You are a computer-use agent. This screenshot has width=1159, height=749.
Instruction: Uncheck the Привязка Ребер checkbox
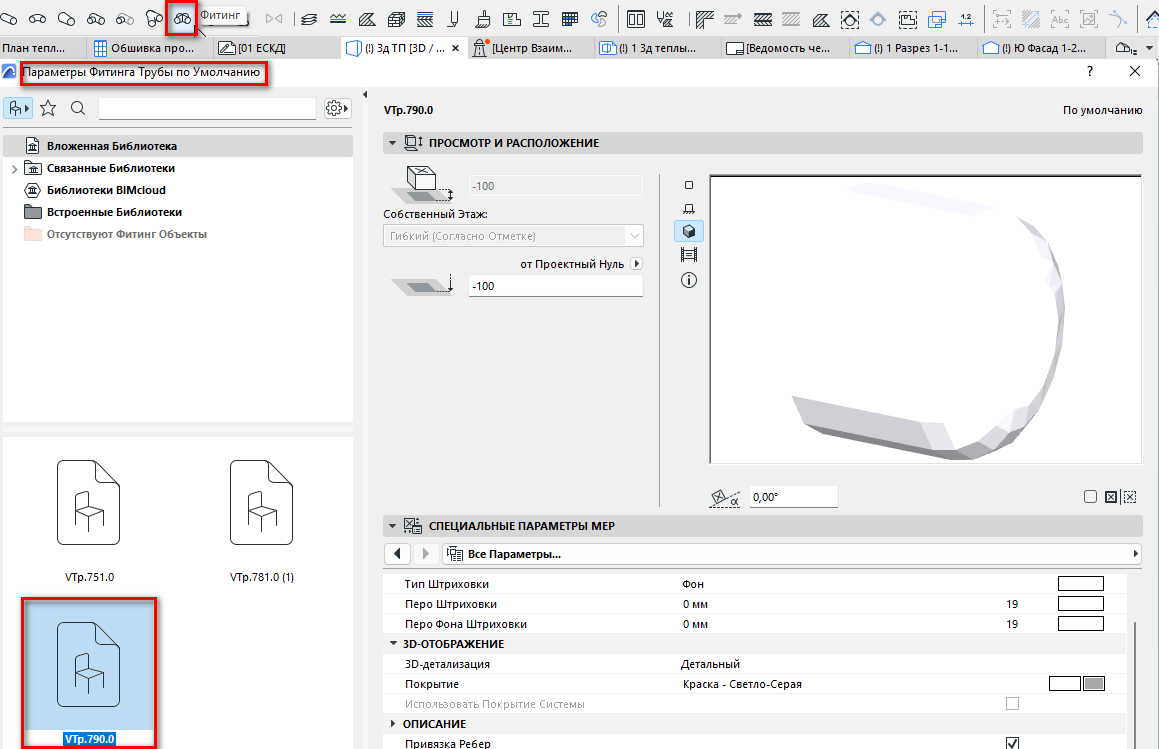tap(1012, 742)
